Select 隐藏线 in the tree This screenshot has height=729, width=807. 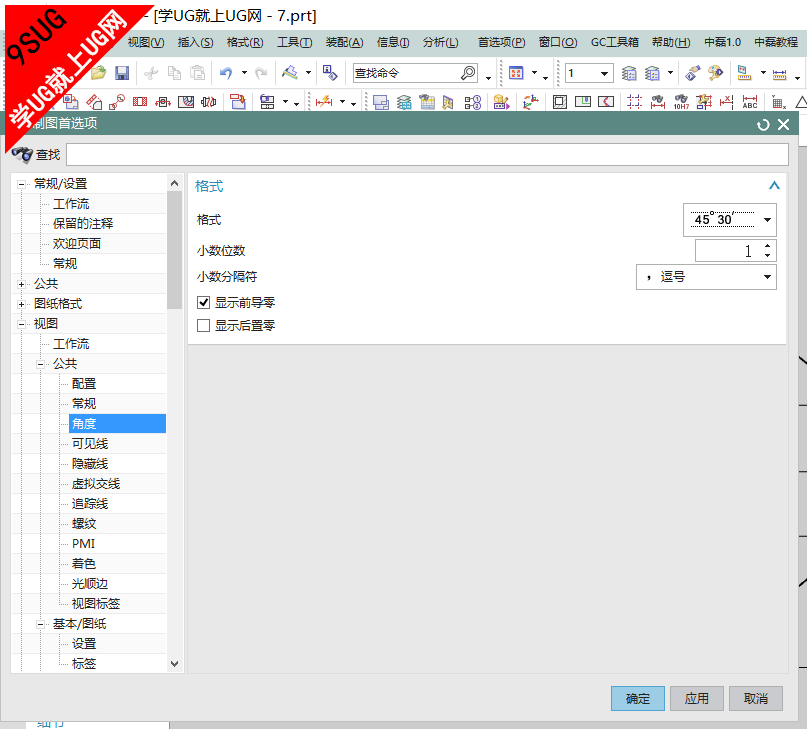[x=90, y=464]
